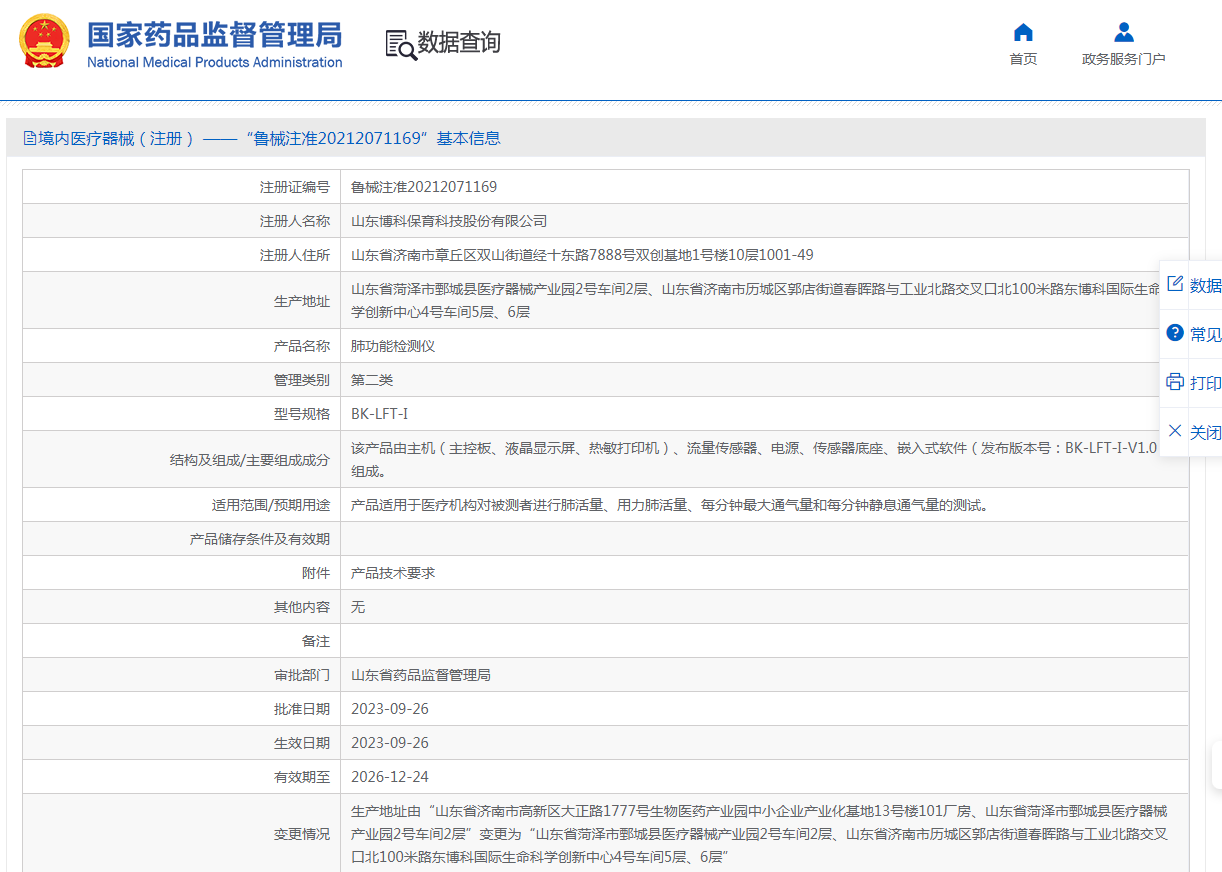Viewport: 1222px width, 872px height.
Task: Open the 首页 text link
Action: coord(1023,59)
